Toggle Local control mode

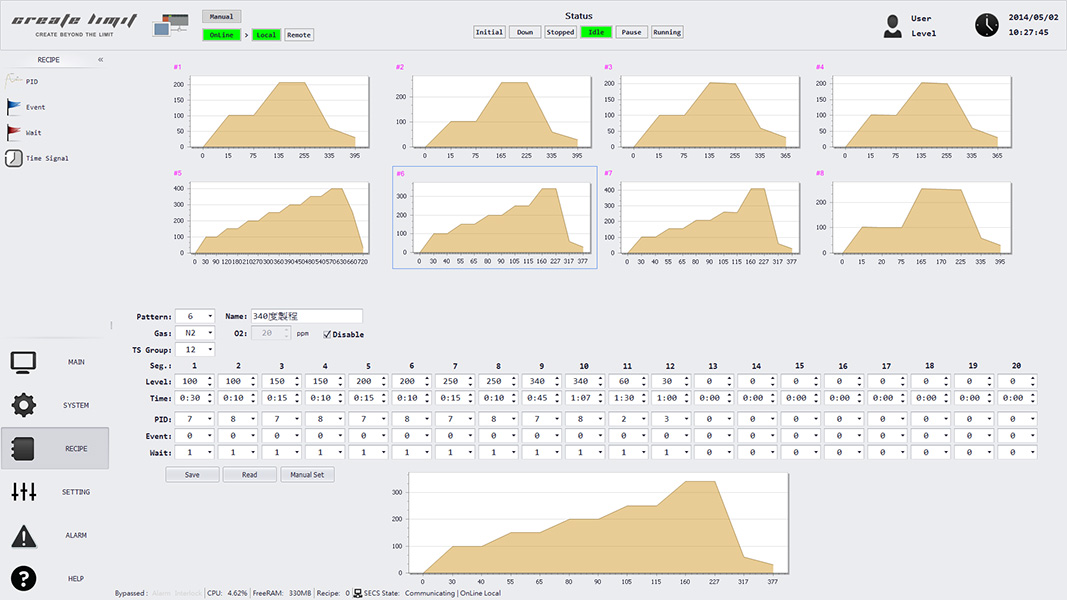coord(266,35)
